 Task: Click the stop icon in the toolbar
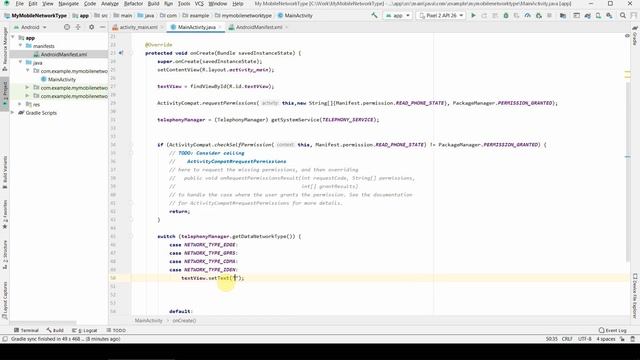click(x=549, y=16)
